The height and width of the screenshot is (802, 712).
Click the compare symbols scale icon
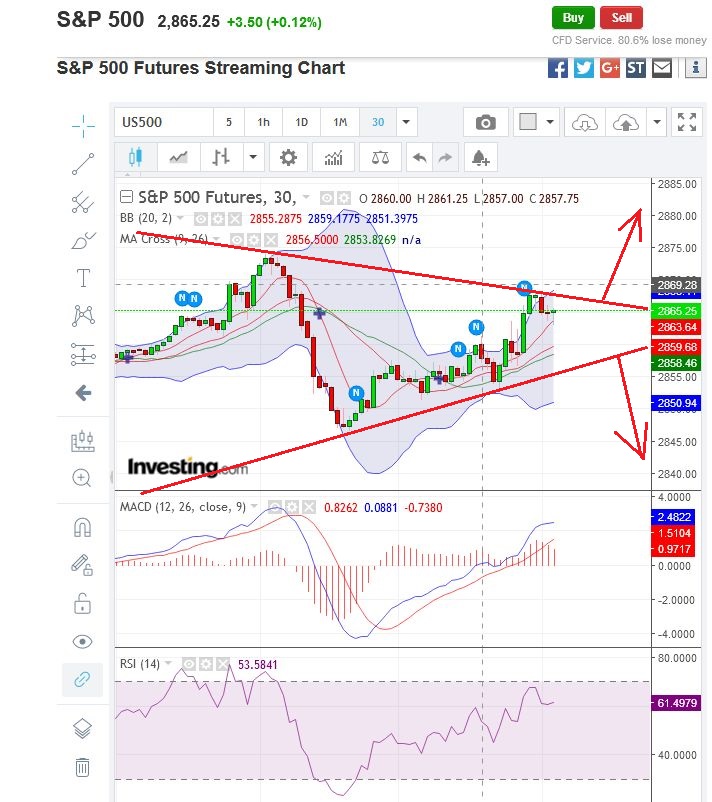(x=380, y=157)
